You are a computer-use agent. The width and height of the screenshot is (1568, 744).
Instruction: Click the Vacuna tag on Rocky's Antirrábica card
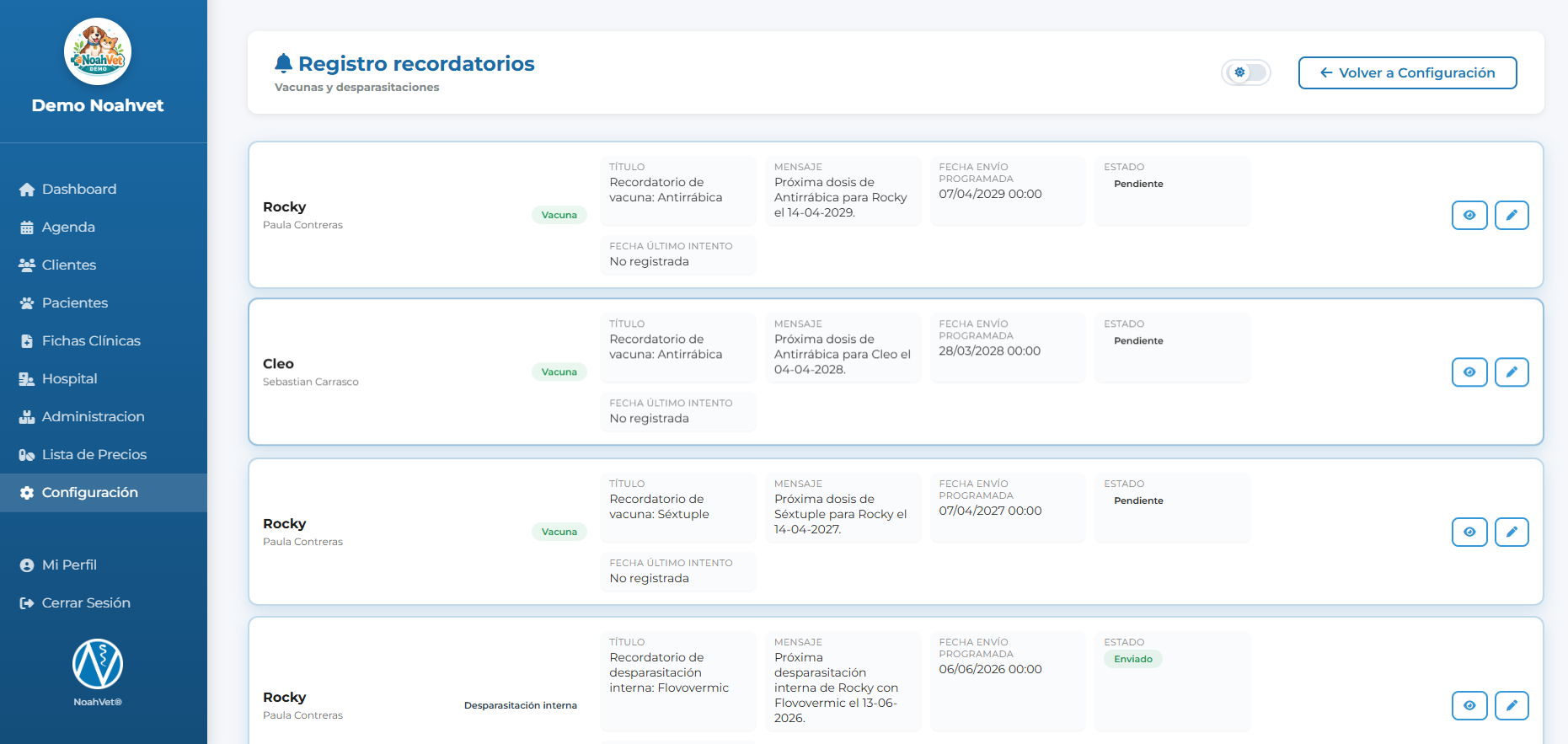coord(559,215)
